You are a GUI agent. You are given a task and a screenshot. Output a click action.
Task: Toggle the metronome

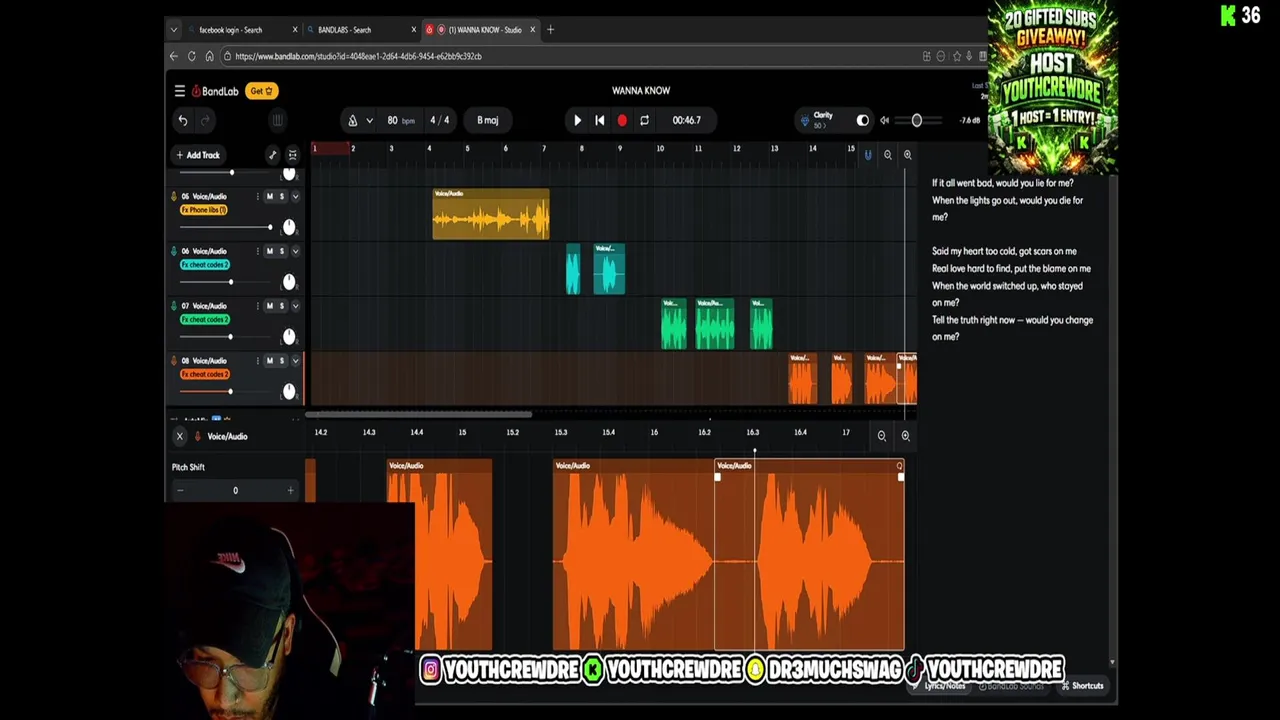(x=352, y=120)
